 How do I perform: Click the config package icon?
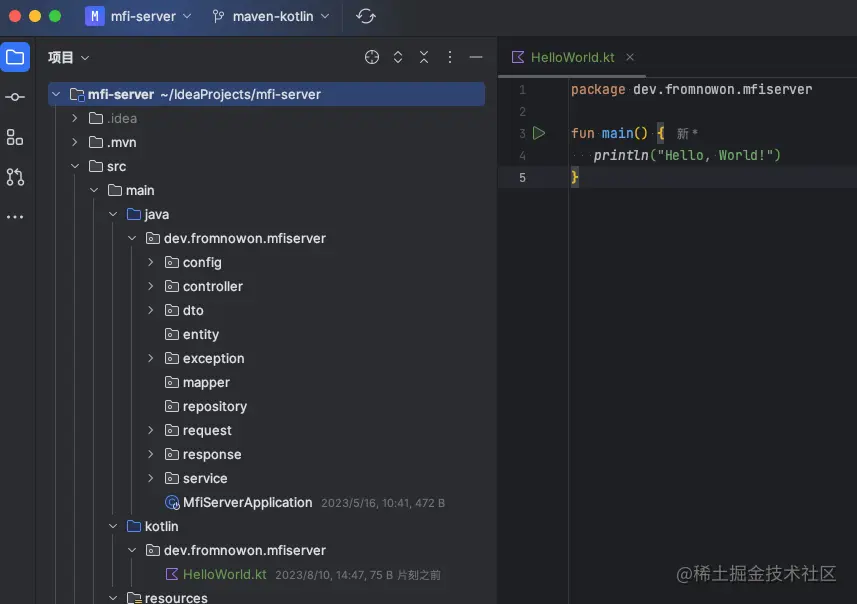pos(172,262)
